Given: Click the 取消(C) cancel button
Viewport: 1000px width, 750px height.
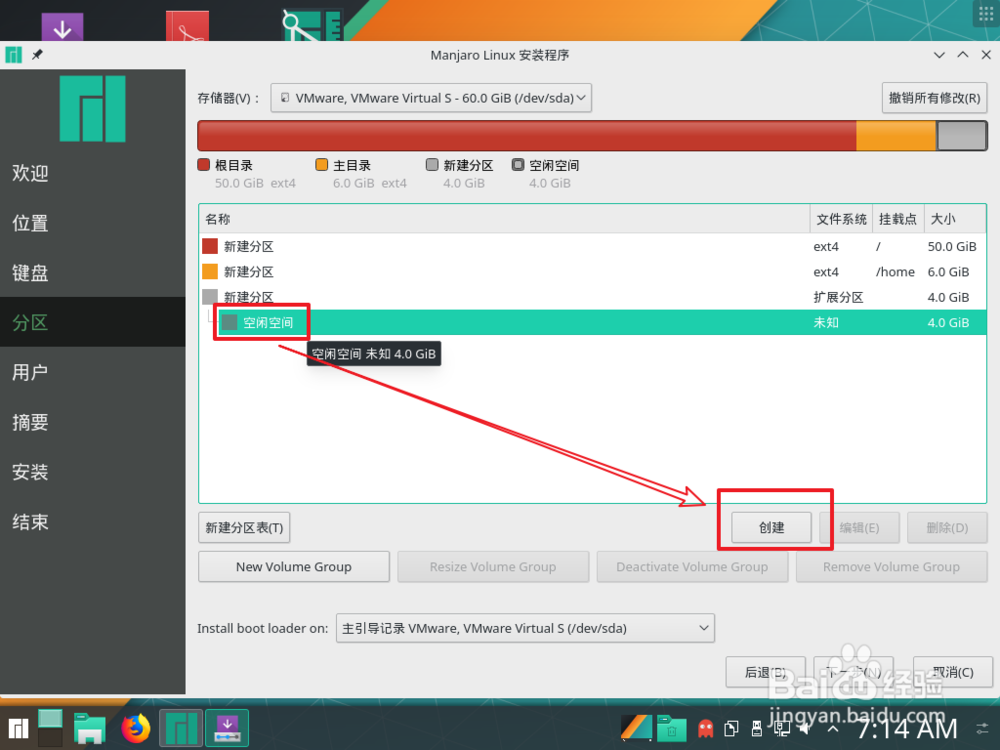Looking at the screenshot, I should pos(953,672).
